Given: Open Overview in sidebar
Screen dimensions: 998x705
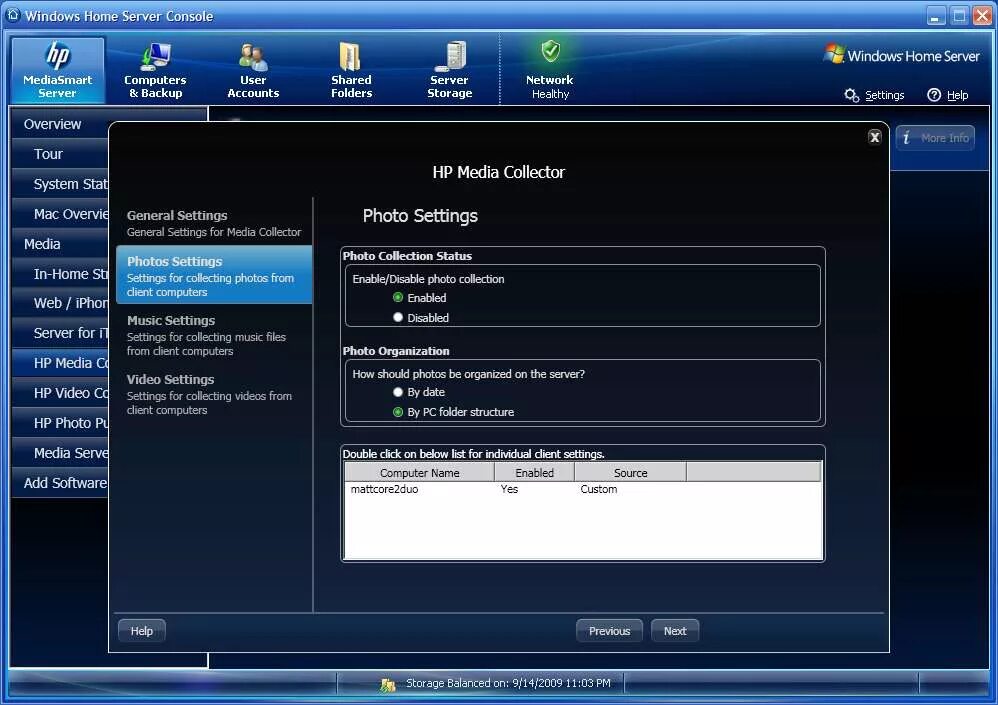Looking at the screenshot, I should tap(60, 124).
